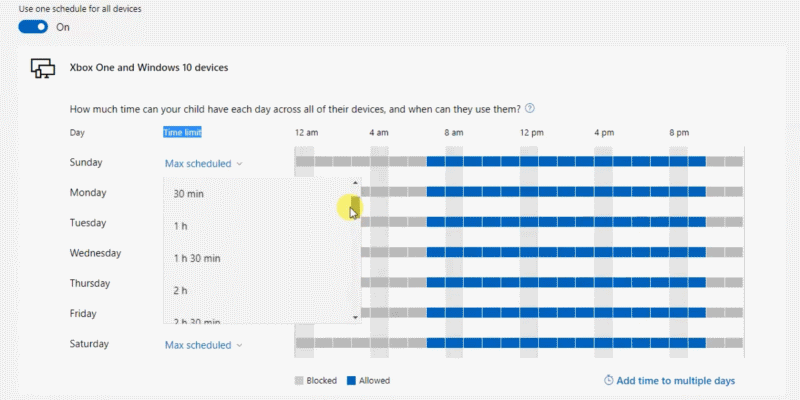
Task: Click the clock icon beside Add time
Action: click(x=608, y=381)
